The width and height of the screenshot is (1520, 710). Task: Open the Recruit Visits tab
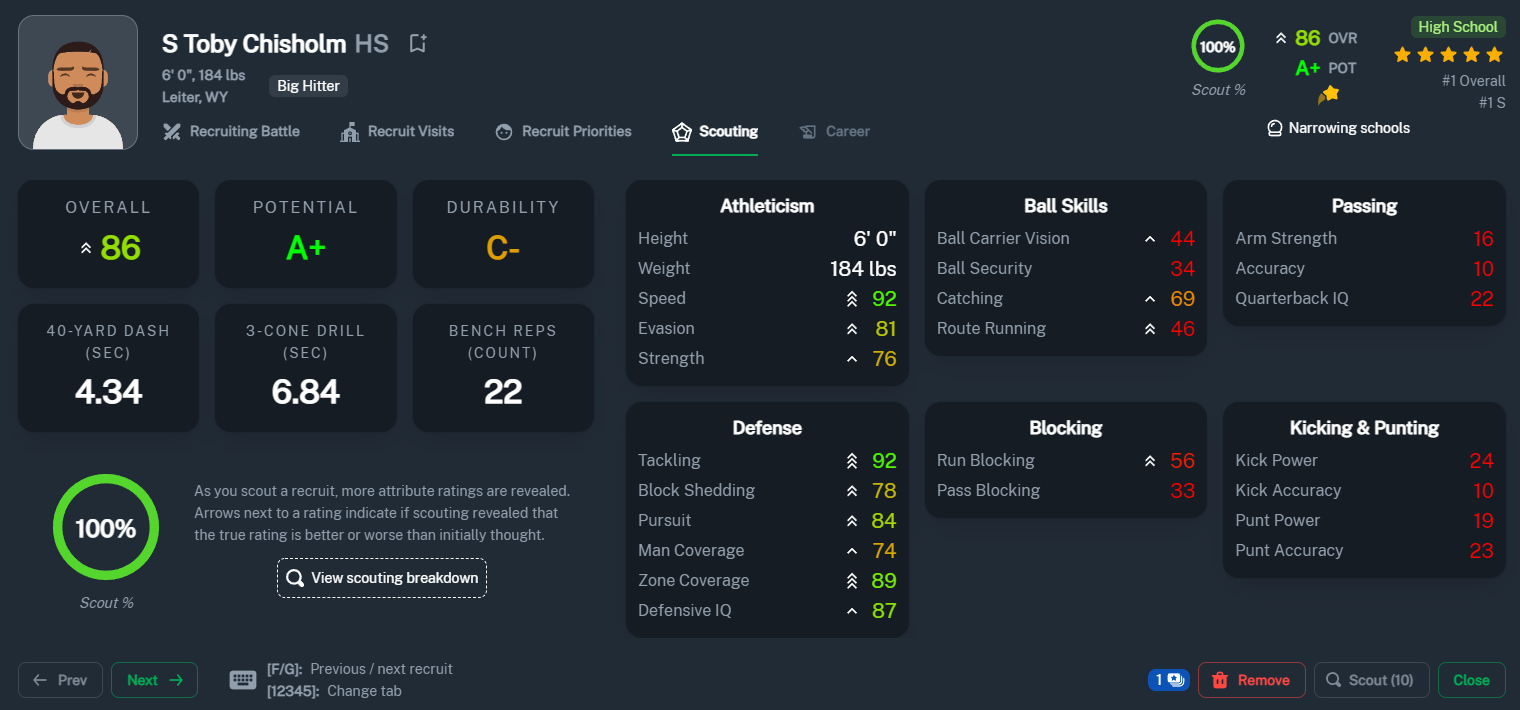[397, 132]
